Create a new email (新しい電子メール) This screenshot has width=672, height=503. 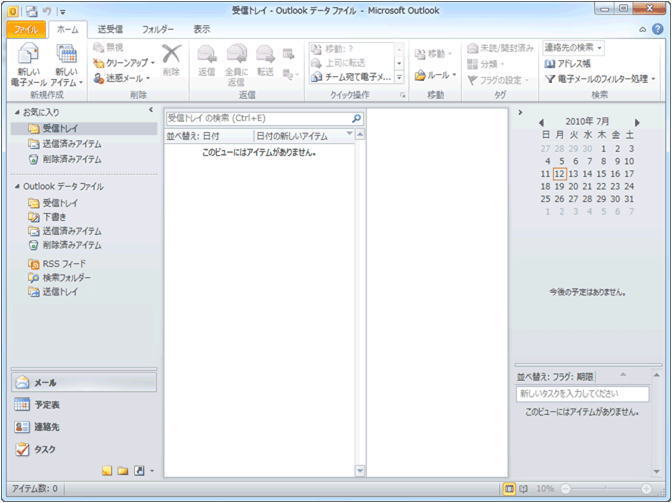[x=28, y=65]
